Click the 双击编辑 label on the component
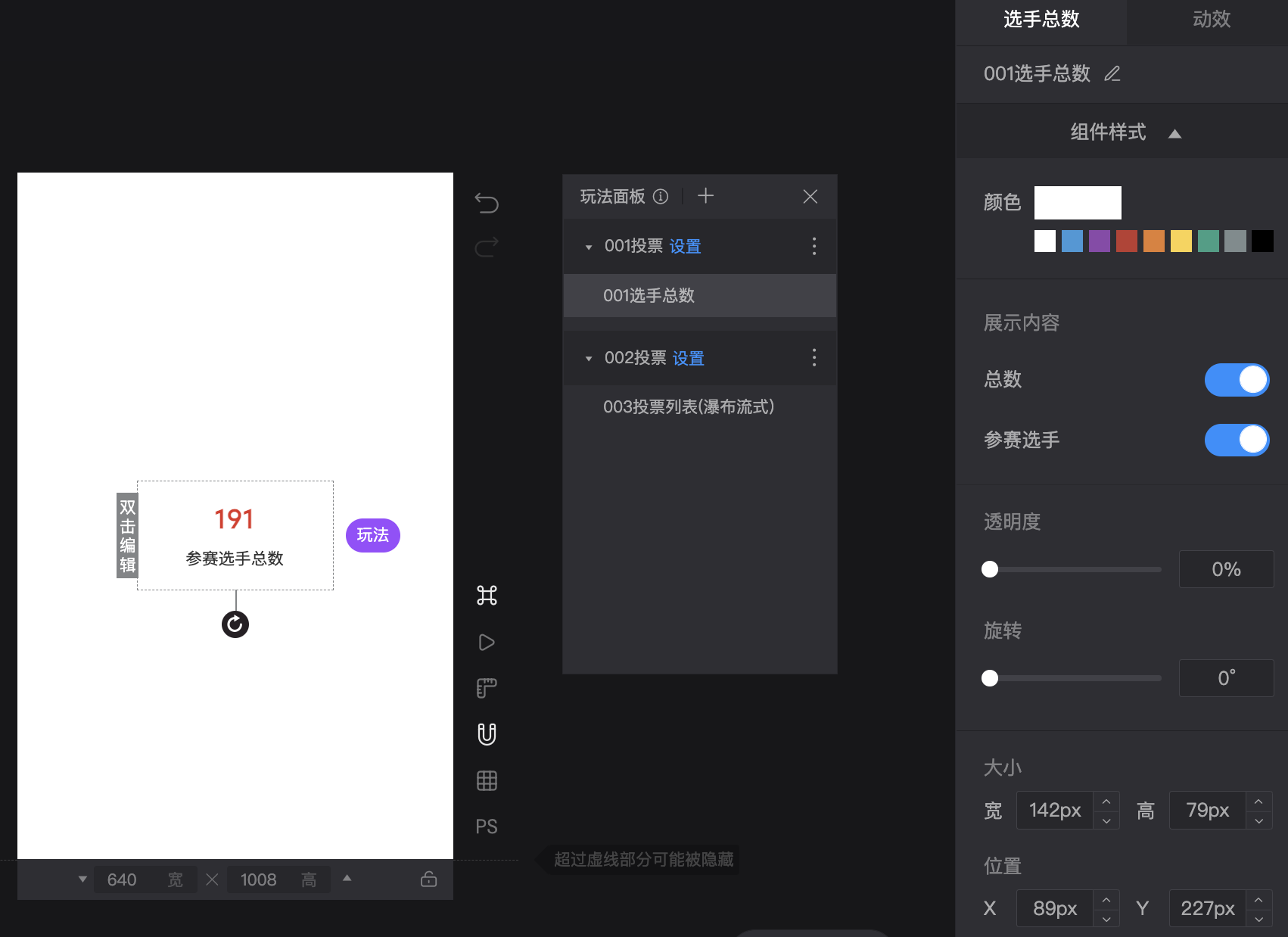This screenshot has height=937, width=1288. pyautogui.click(x=127, y=536)
